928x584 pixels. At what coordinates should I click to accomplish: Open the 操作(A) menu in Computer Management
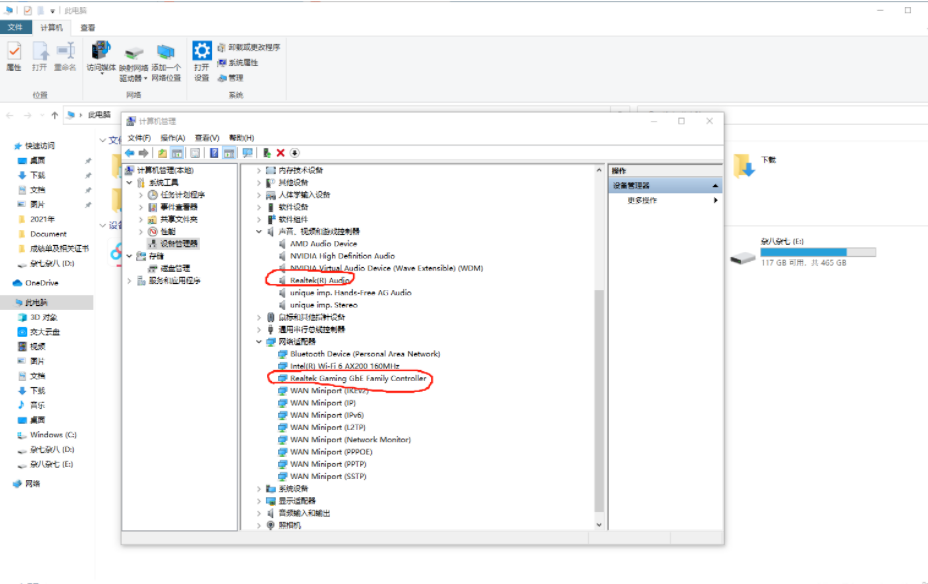tap(175, 136)
